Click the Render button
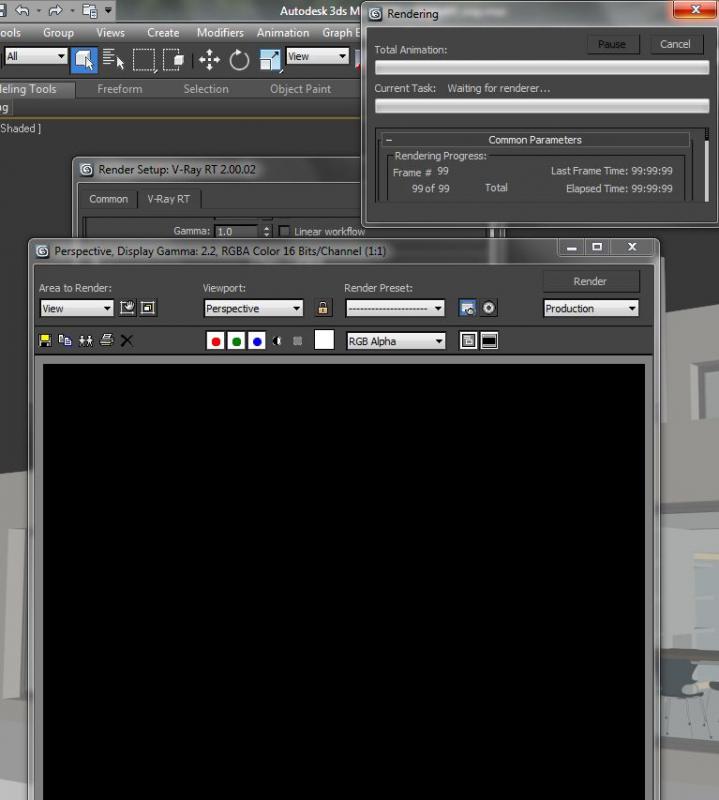719x800 pixels. click(590, 282)
